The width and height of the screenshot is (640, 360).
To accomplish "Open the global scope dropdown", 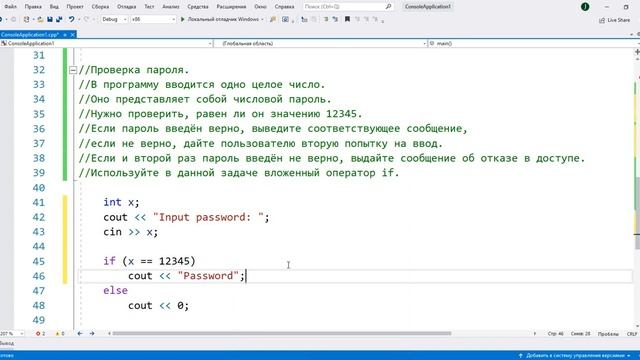I will tap(320, 43).
